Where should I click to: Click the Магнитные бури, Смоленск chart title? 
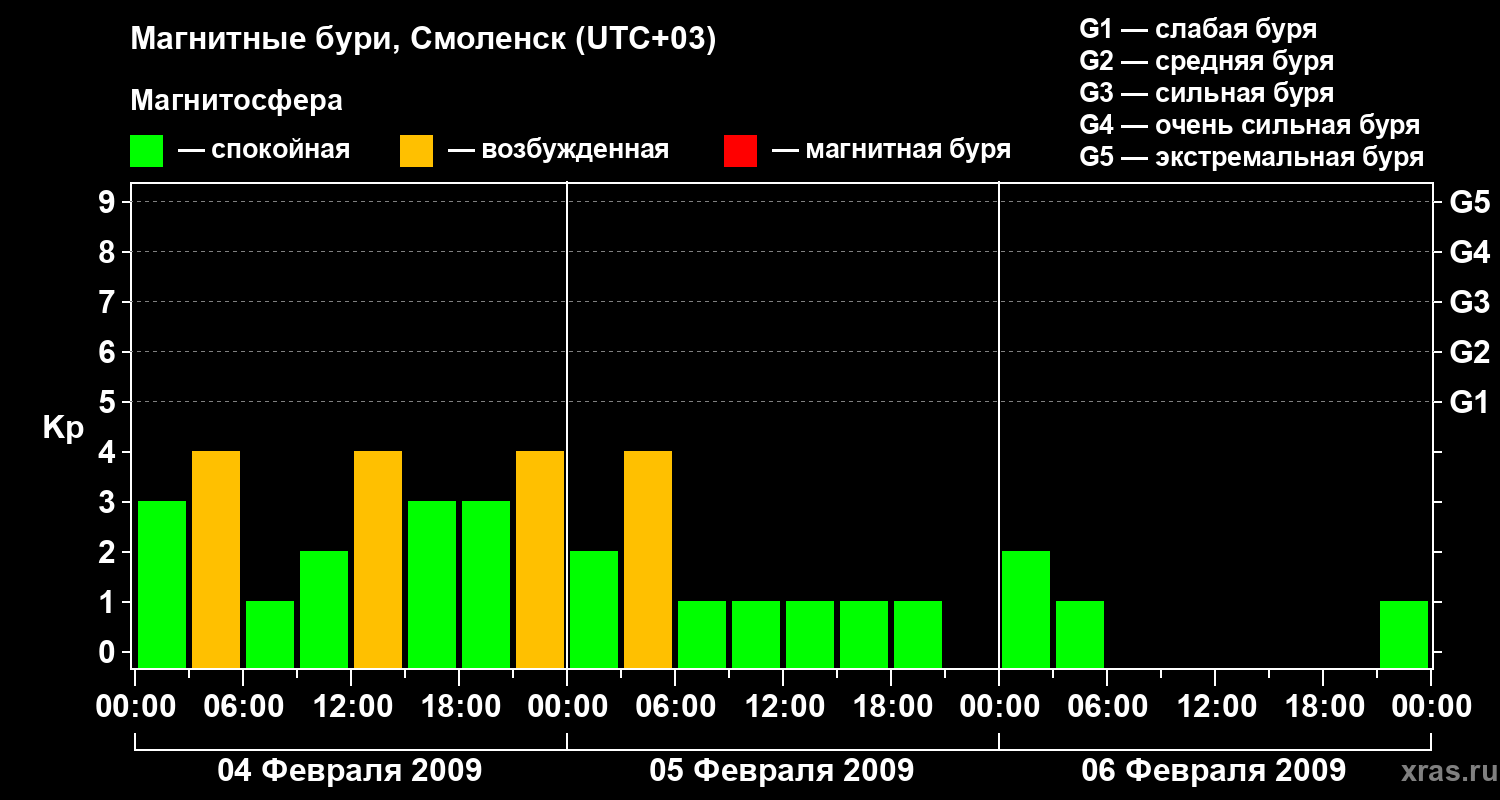pyautogui.click(x=424, y=39)
